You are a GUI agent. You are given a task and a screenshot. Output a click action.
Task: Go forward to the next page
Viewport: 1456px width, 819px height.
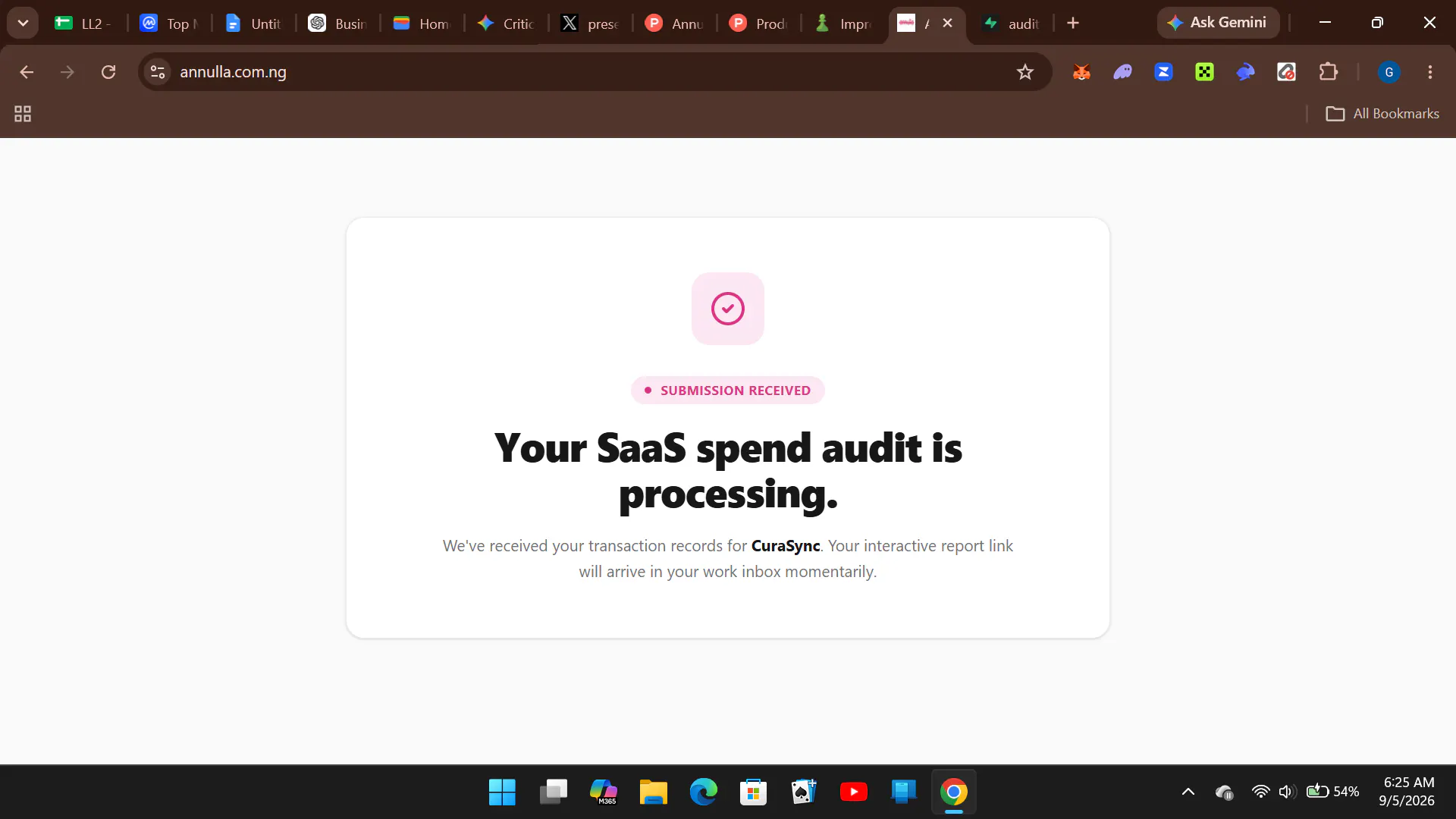click(x=67, y=72)
